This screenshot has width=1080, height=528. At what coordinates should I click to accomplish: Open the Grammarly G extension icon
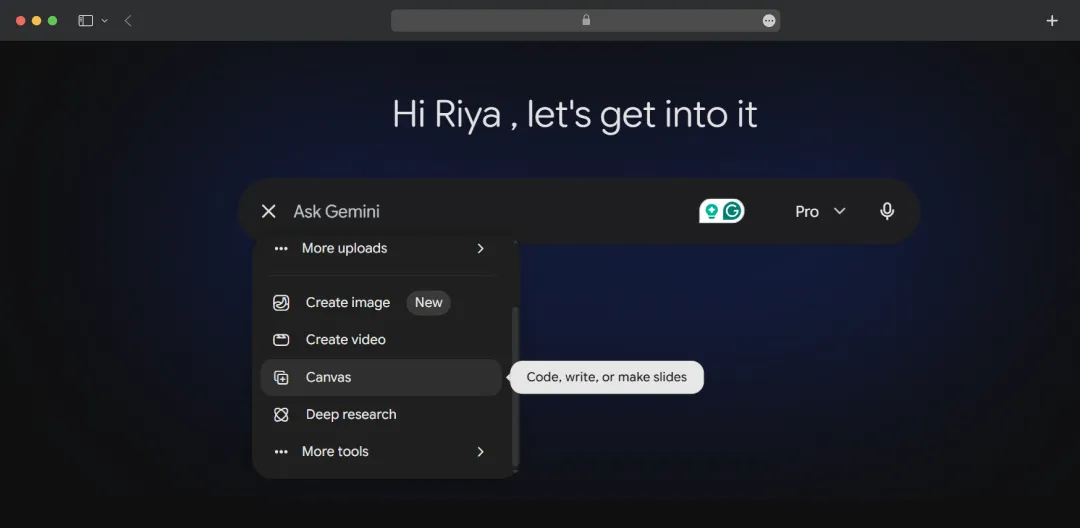click(x=732, y=211)
